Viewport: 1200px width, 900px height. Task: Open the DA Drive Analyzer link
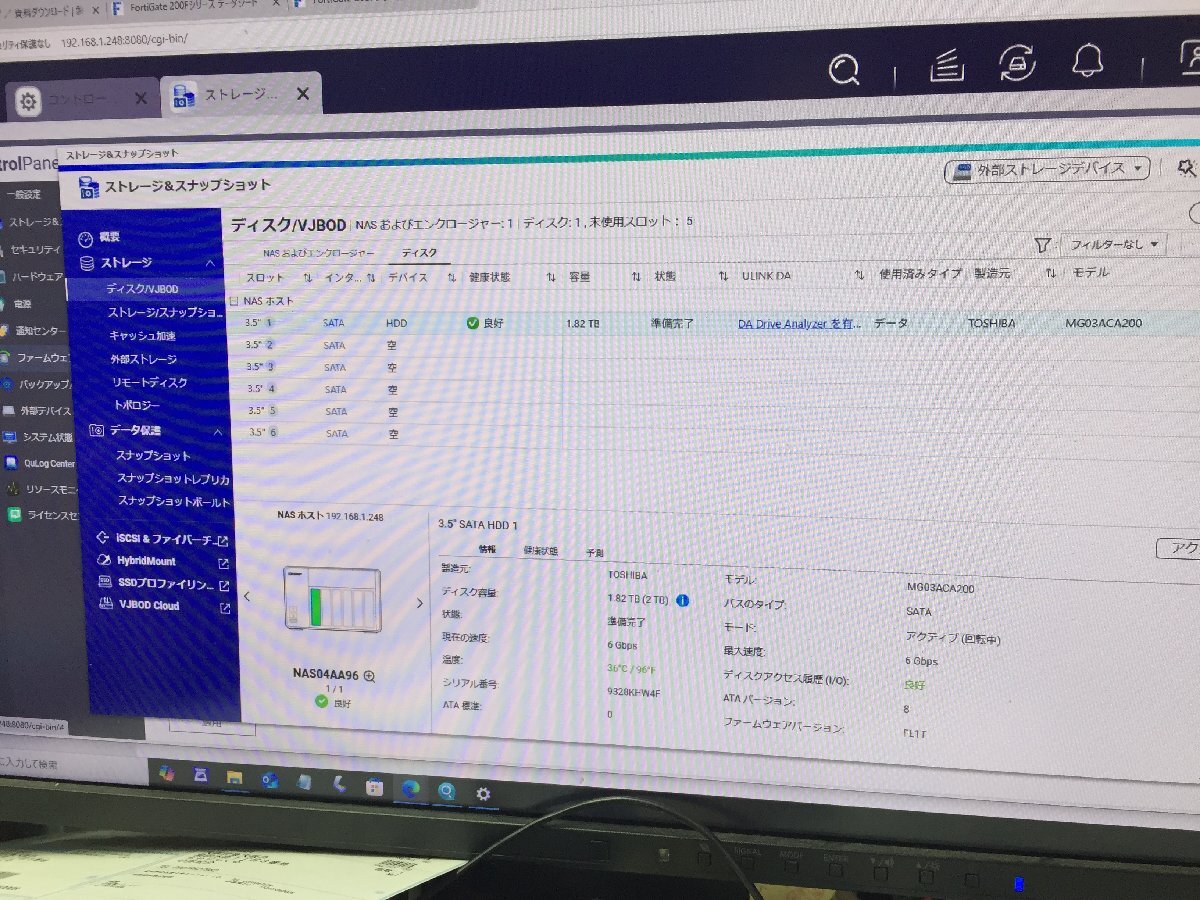799,324
